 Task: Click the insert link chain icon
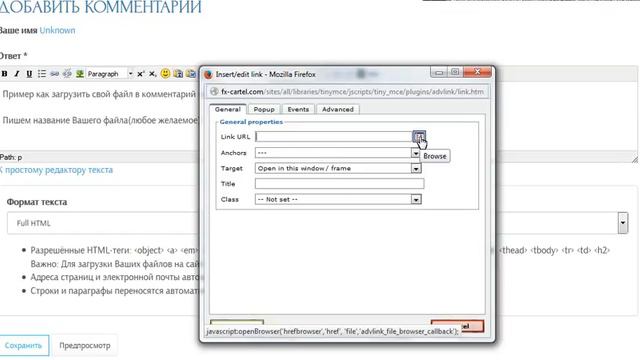(x=54, y=74)
